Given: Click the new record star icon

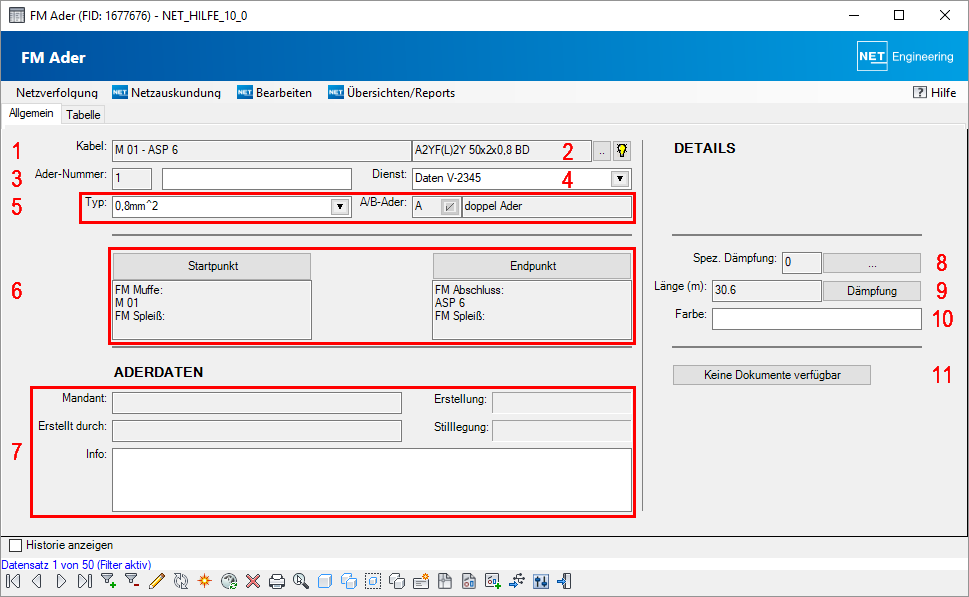Looking at the screenshot, I should tap(204, 581).
